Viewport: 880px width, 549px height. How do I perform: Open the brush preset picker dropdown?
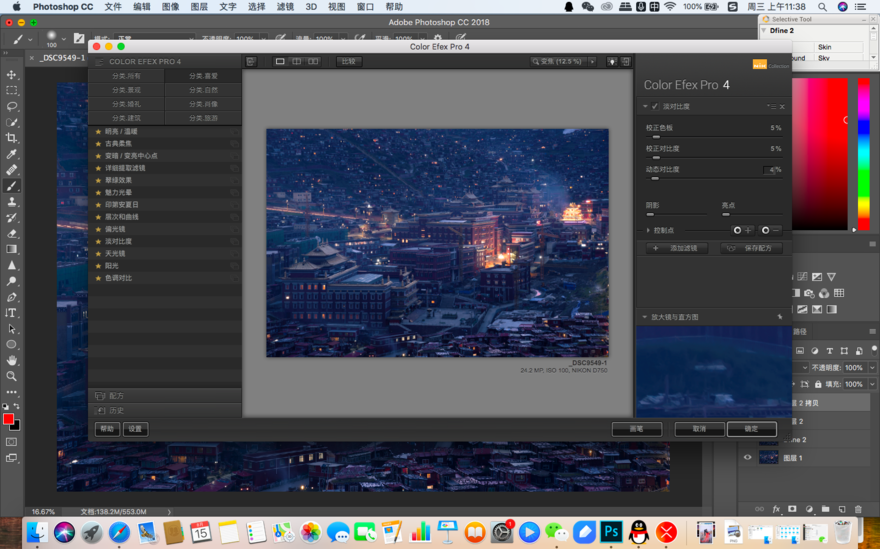[x=63, y=39]
